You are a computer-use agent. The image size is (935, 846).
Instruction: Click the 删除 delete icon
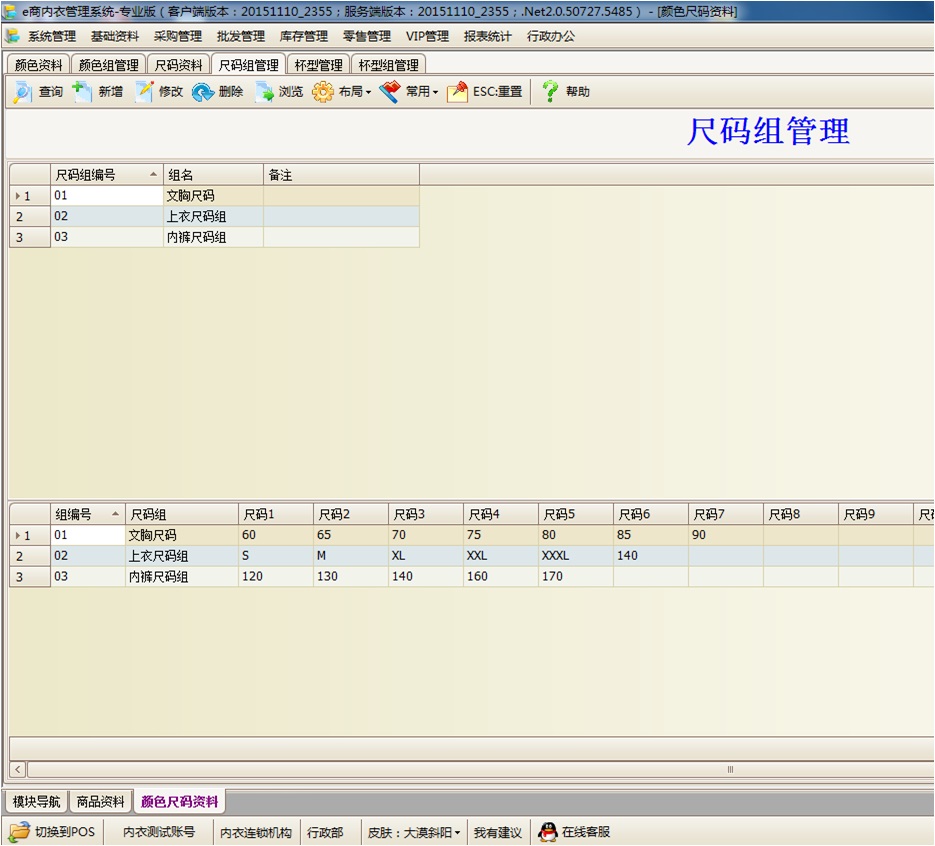click(x=203, y=92)
